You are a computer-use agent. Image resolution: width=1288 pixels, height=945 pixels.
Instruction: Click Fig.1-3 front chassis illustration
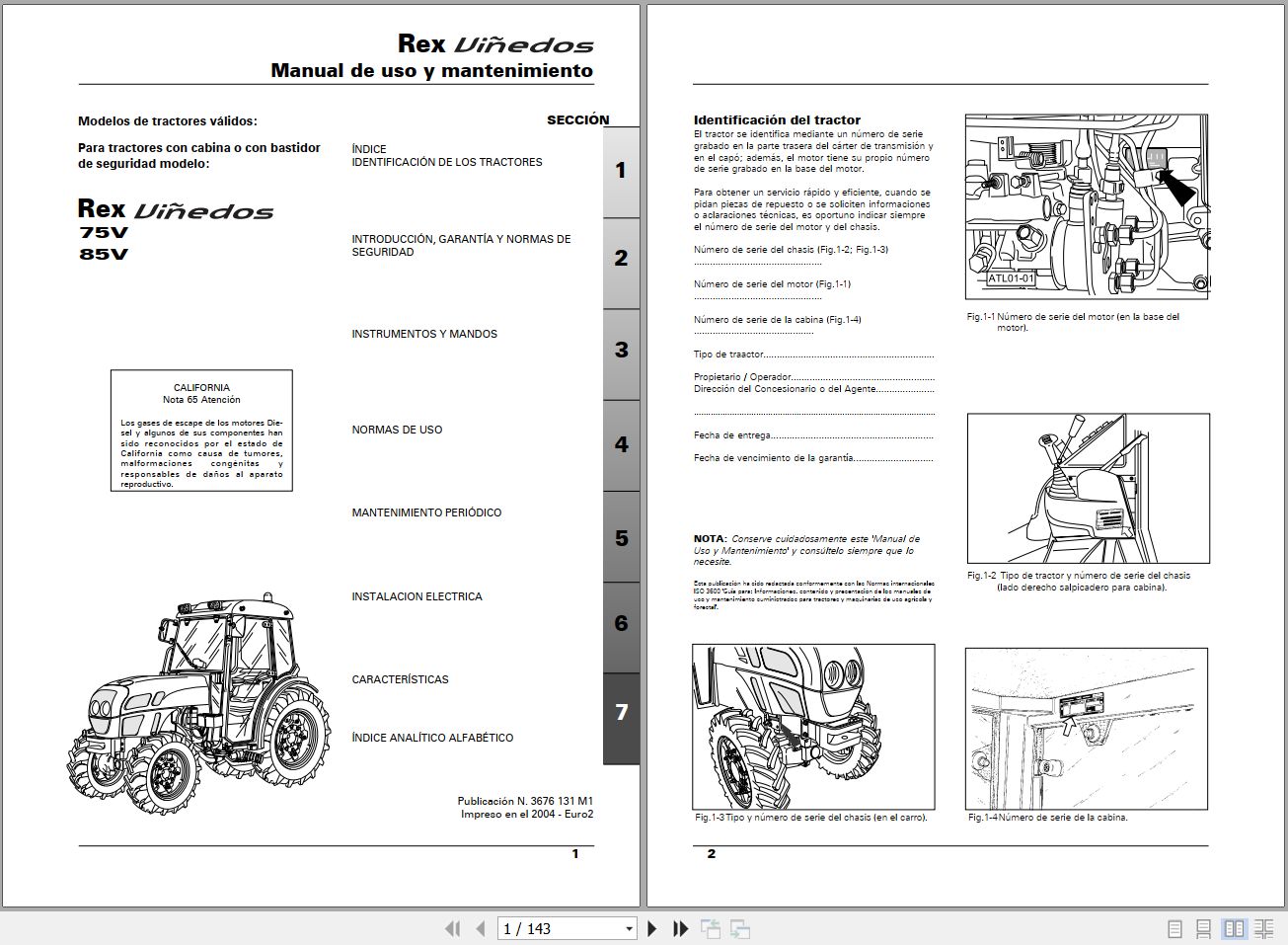[813, 727]
